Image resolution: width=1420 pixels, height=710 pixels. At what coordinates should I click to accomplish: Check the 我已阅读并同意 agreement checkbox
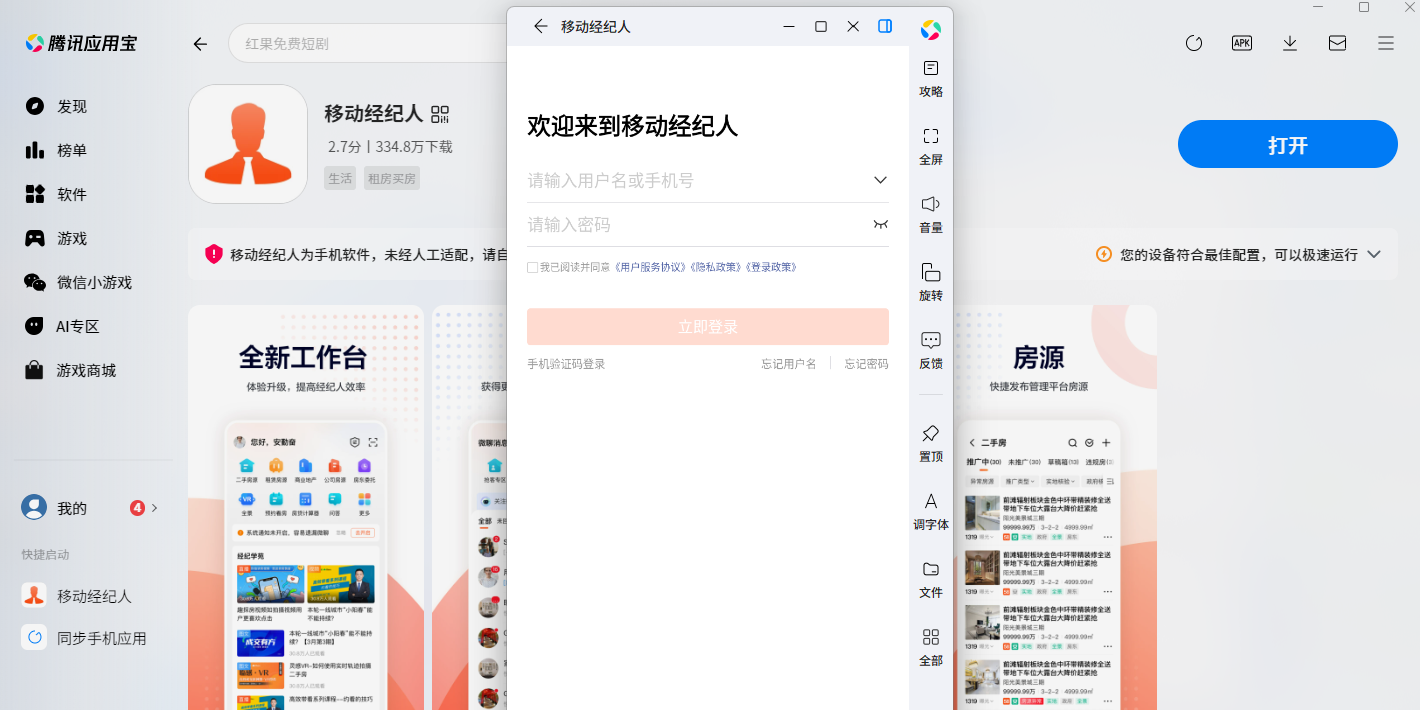[532, 267]
